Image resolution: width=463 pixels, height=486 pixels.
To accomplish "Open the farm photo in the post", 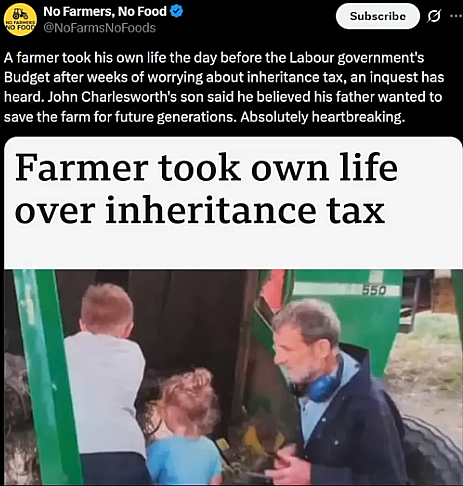I will tap(233, 377).
